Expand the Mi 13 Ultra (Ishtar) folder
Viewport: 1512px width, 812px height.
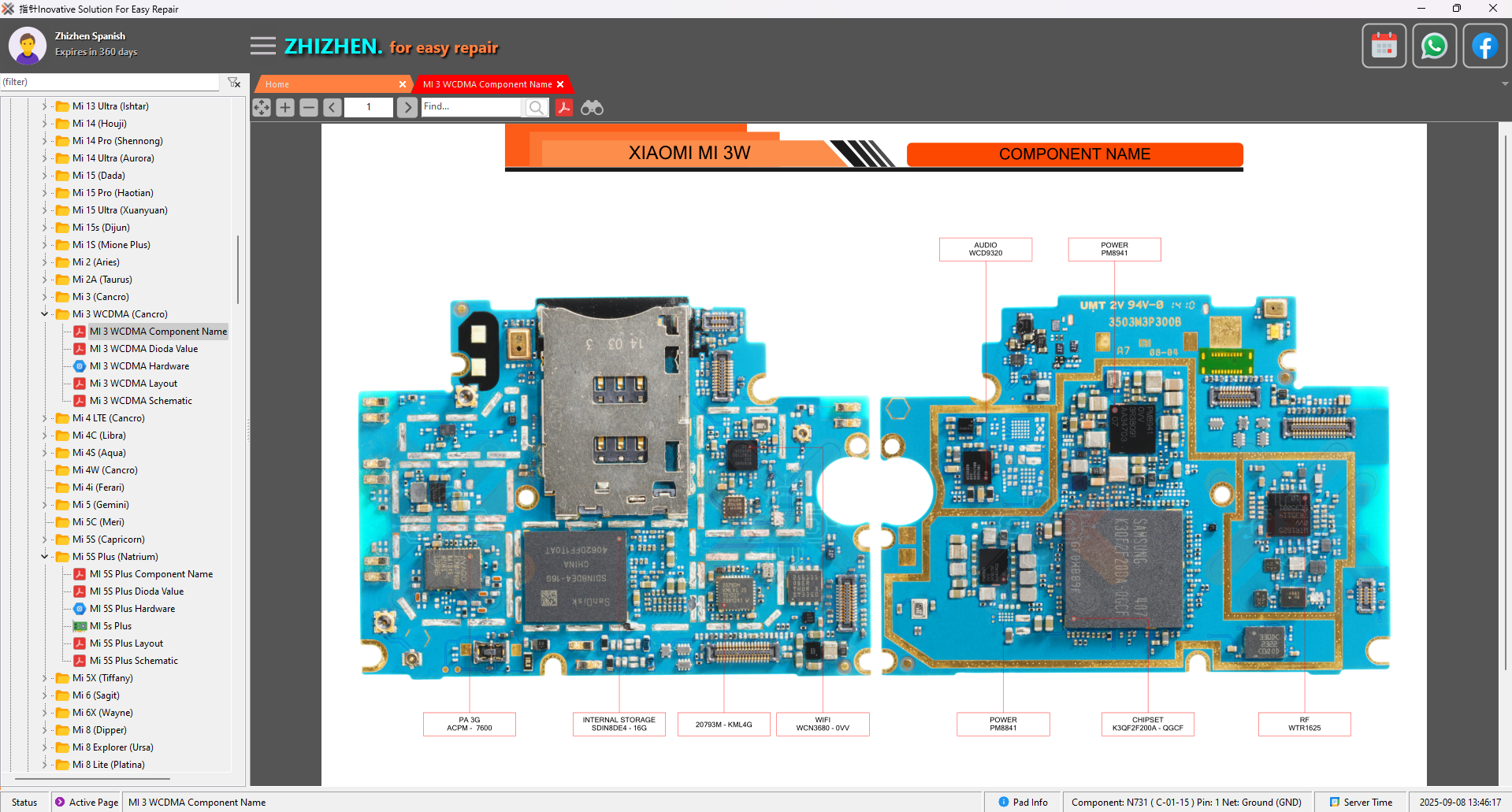tap(44, 106)
